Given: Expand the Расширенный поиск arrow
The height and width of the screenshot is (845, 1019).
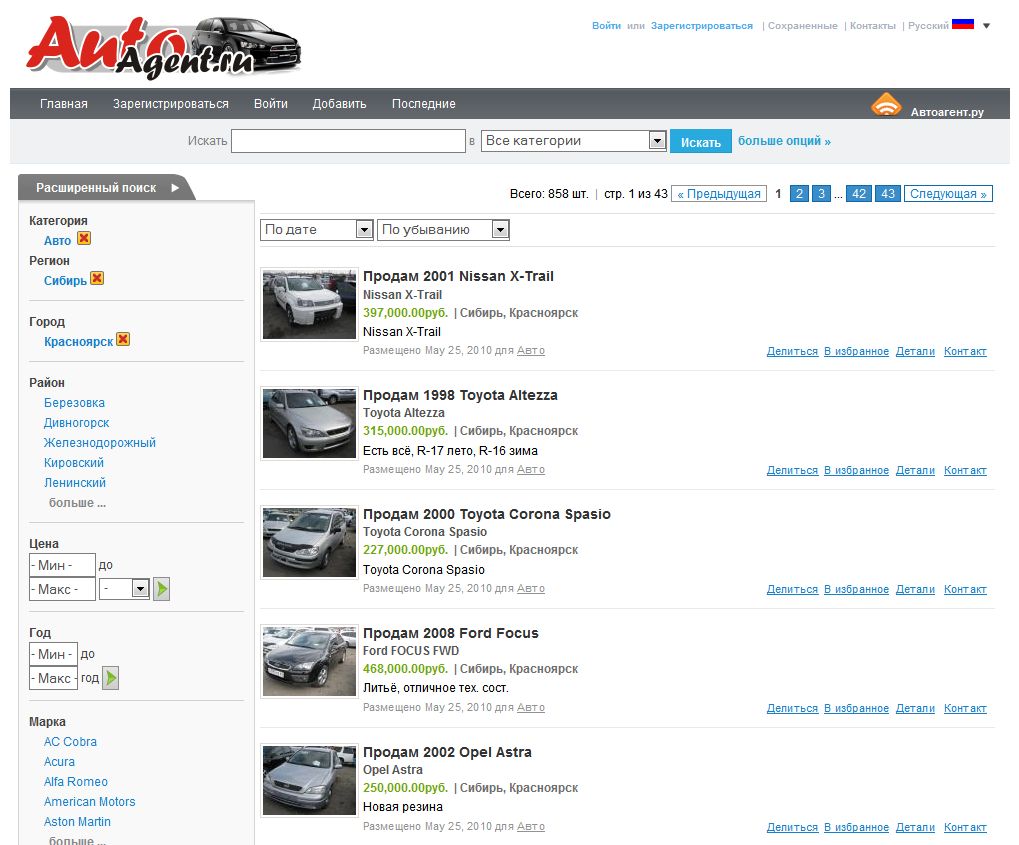Looking at the screenshot, I should [x=175, y=188].
